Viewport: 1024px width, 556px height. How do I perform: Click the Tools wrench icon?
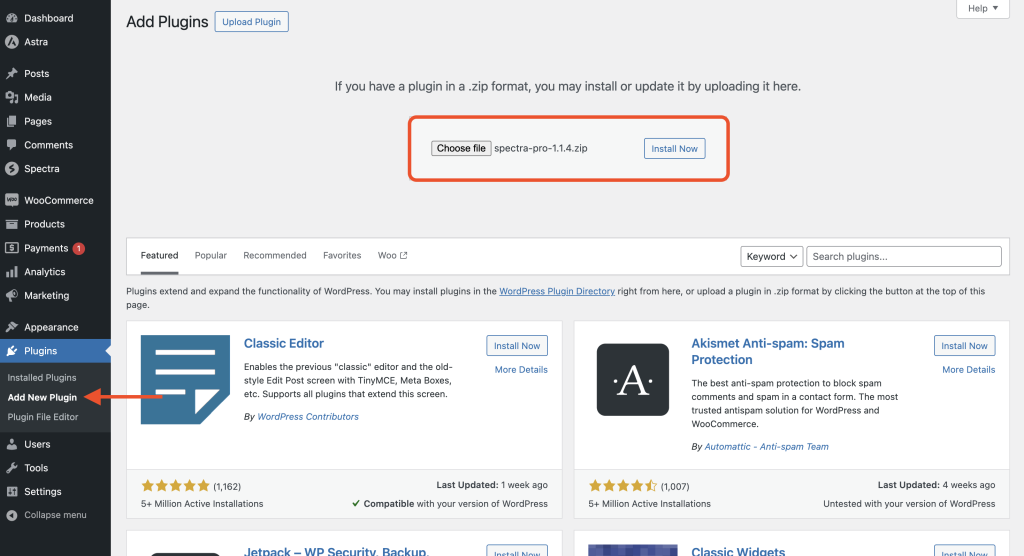pos(12,468)
